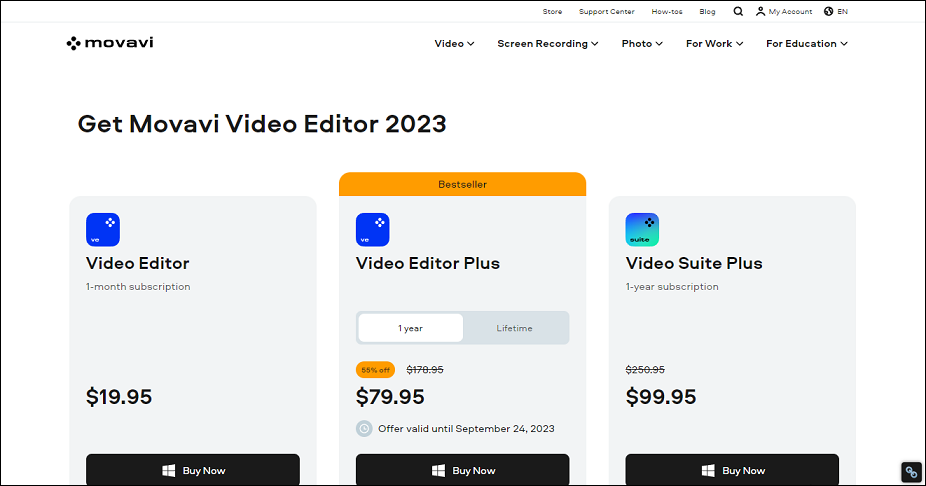Switch to Lifetime license option

pyautogui.click(x=514, y=328)
